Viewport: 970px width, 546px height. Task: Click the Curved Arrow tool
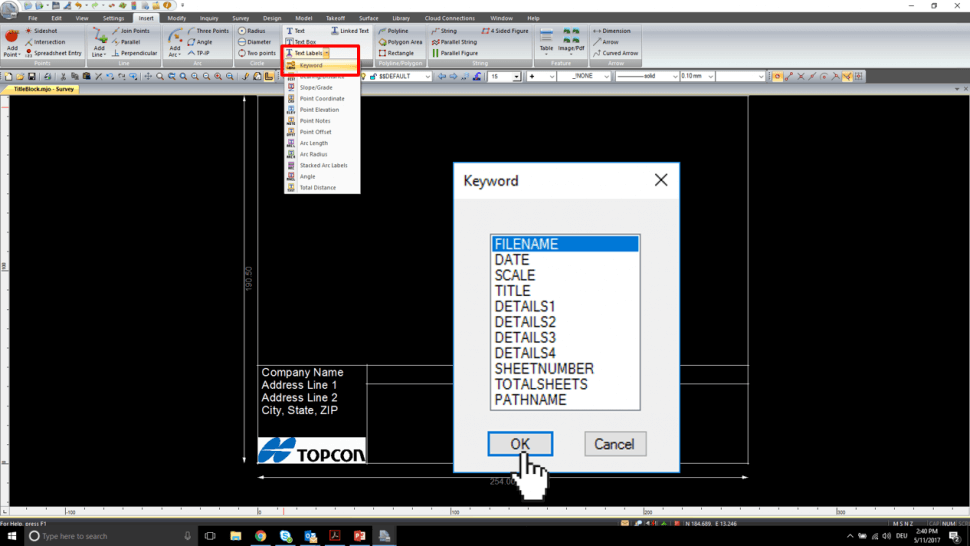[x=615, y=53]
